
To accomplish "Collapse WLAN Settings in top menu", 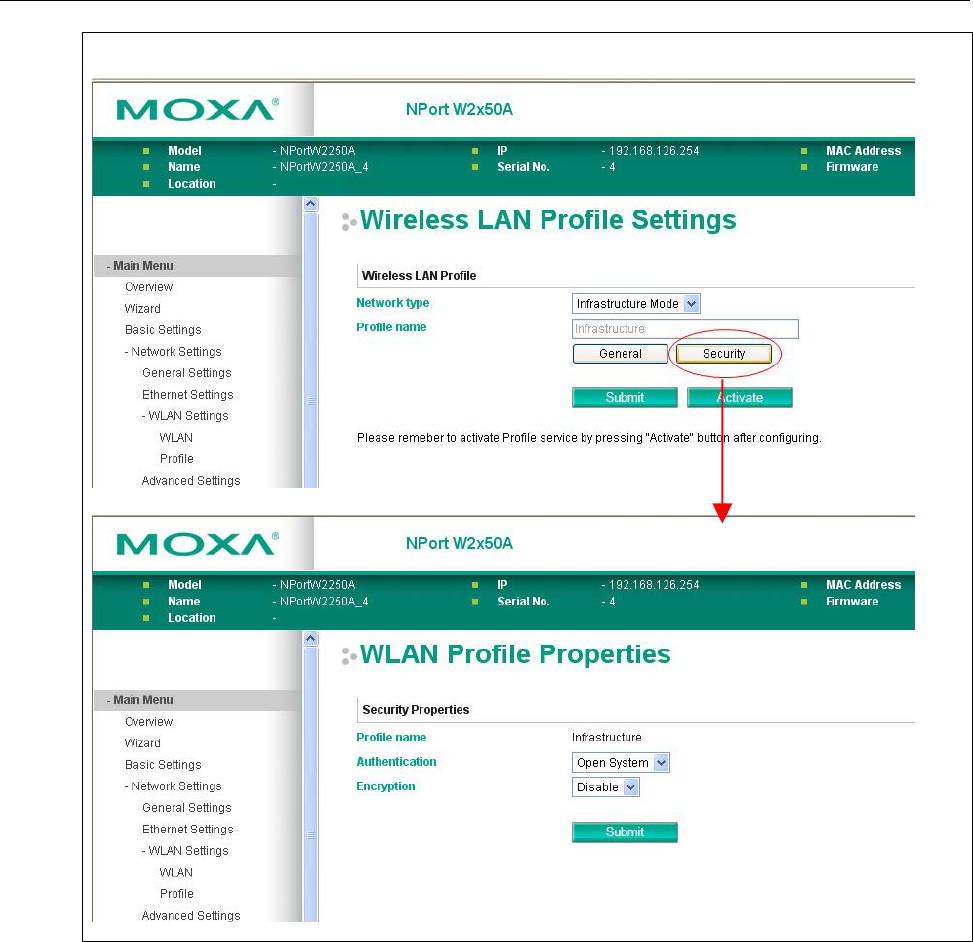I will pos(185,416).
